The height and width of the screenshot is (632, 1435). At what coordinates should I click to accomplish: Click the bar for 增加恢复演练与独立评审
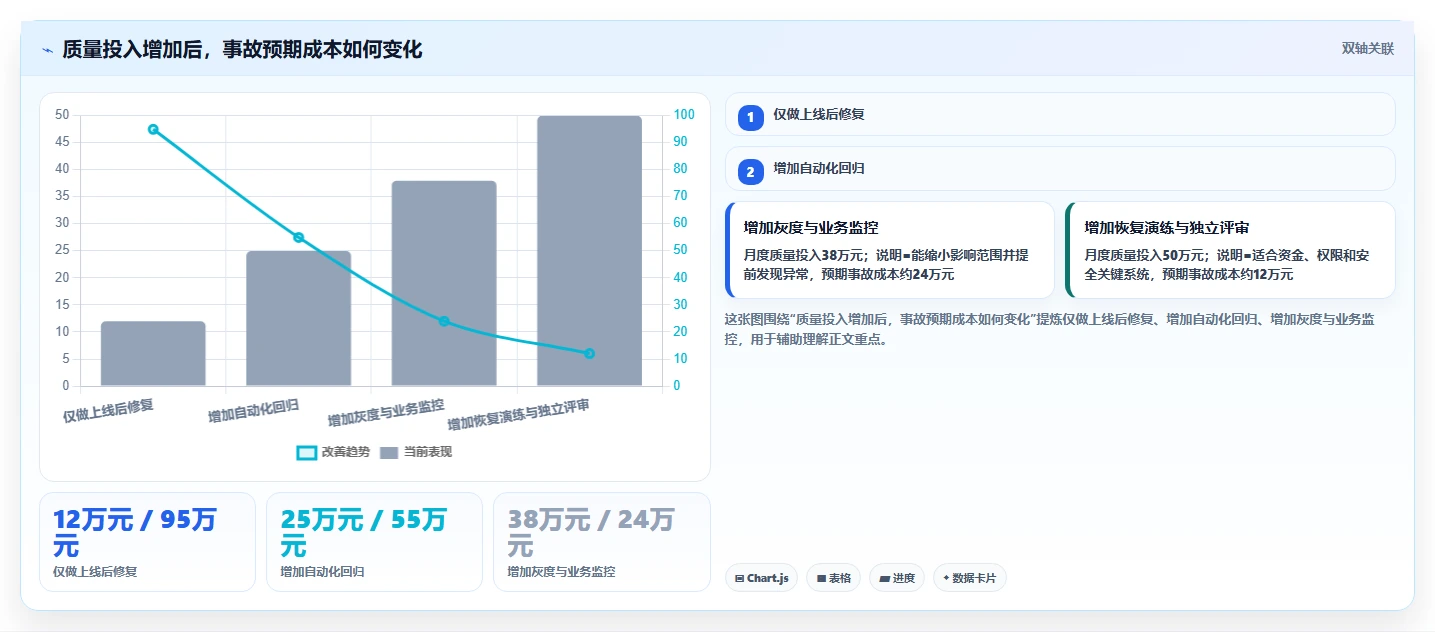point(589,251)
